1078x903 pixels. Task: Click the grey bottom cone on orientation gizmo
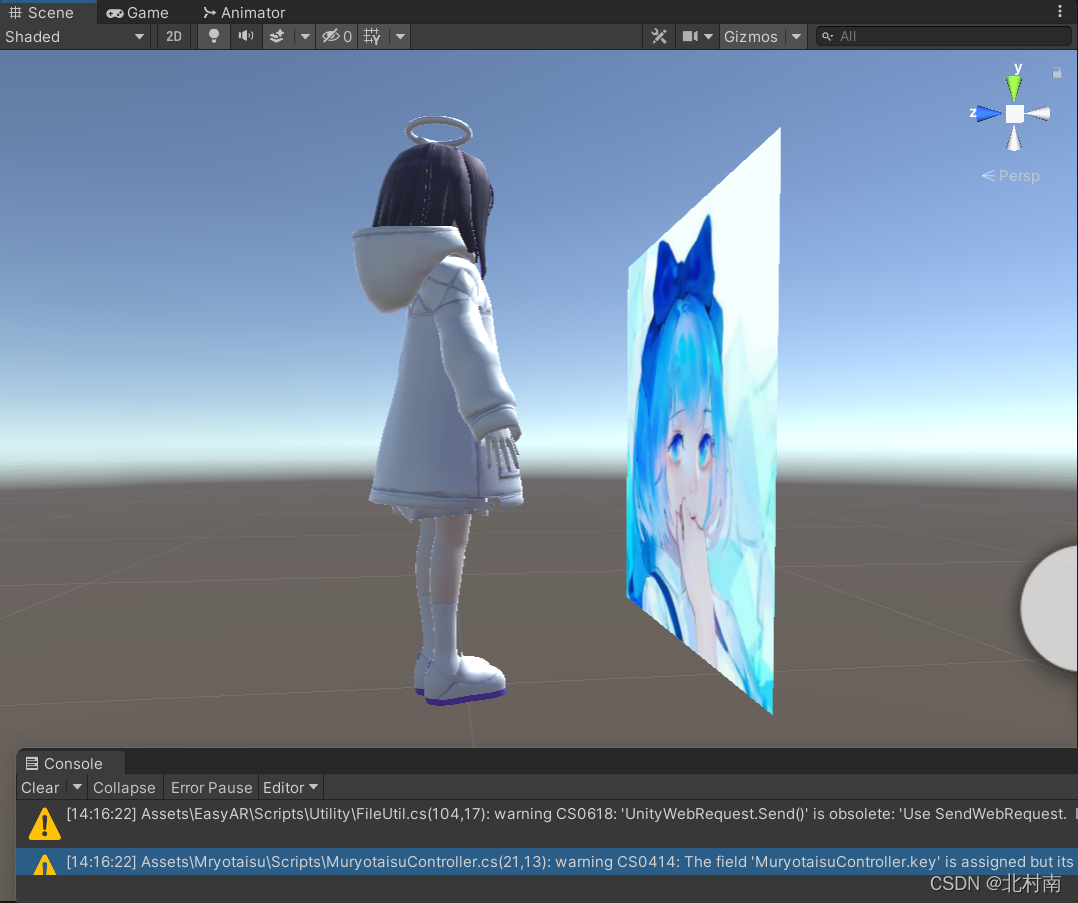tap(1014, 138)
